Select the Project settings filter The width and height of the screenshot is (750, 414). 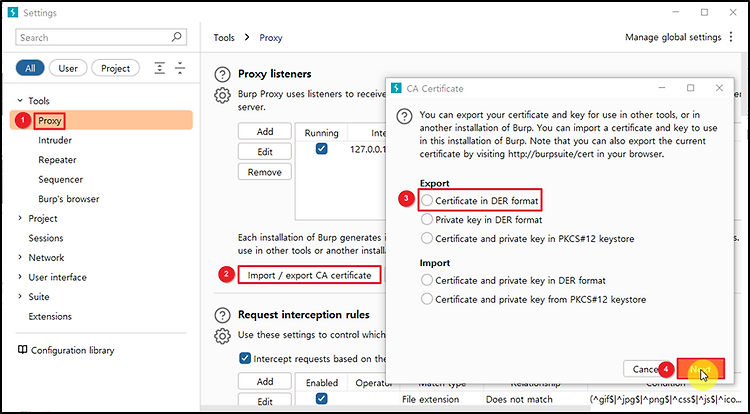point(115,68)
